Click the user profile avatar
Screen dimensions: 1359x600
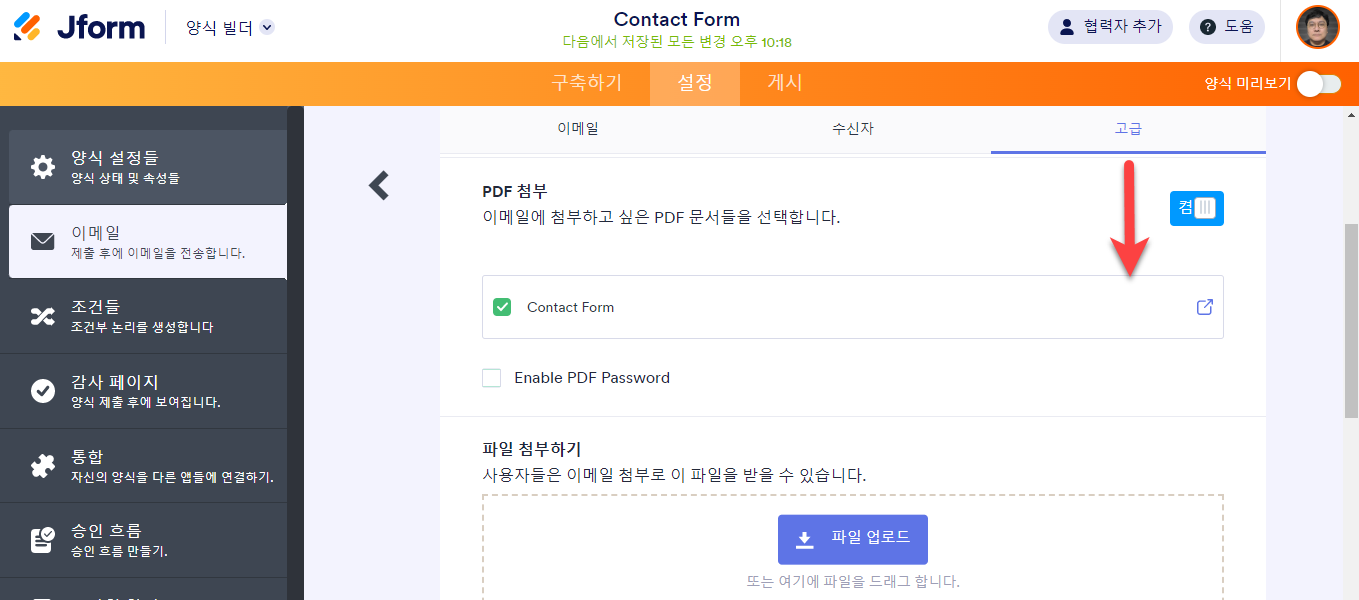coord(1317,27)
